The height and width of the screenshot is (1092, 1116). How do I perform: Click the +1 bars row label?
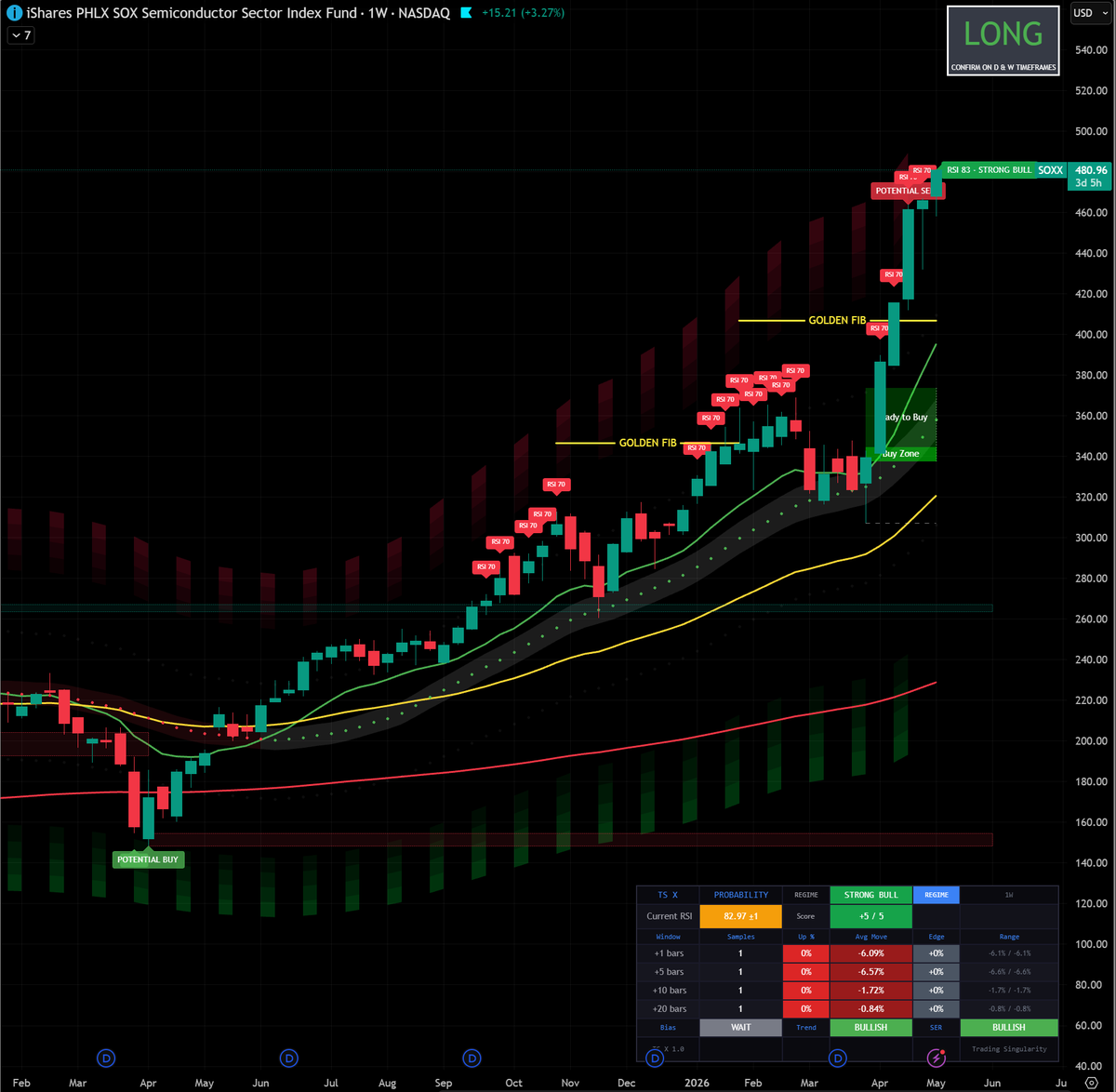tap(669, 953)
